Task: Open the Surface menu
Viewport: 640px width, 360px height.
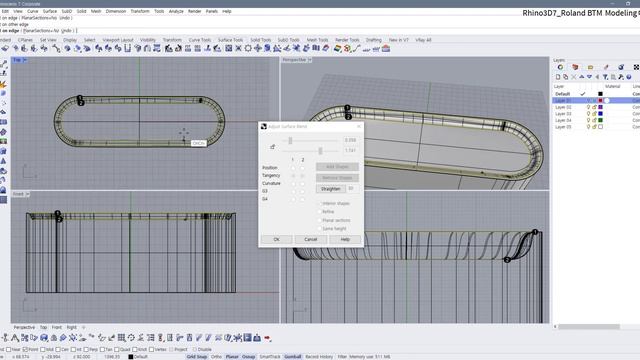Action: tap(50, 11)
